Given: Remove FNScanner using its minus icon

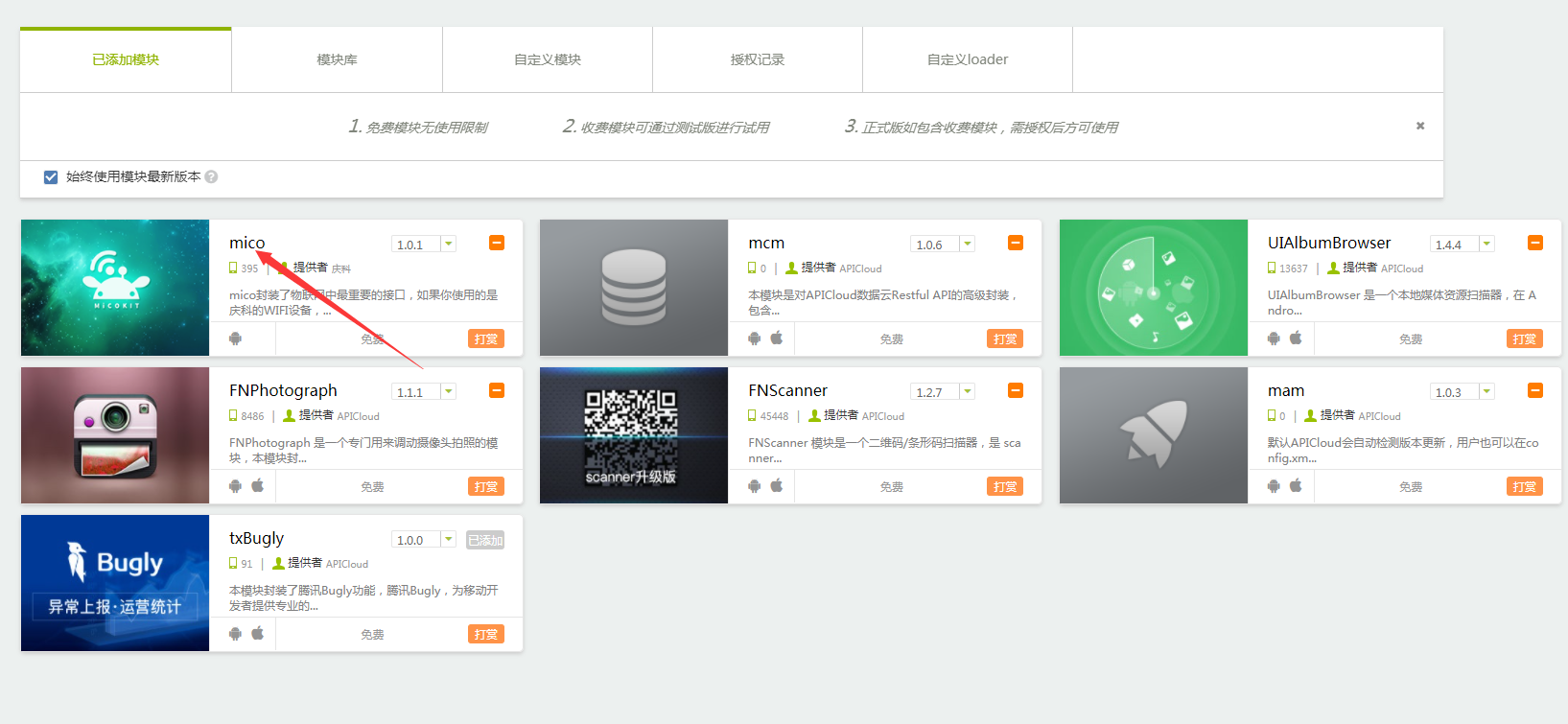Looking at the screenshot, I should click(x=1016, y=390).
